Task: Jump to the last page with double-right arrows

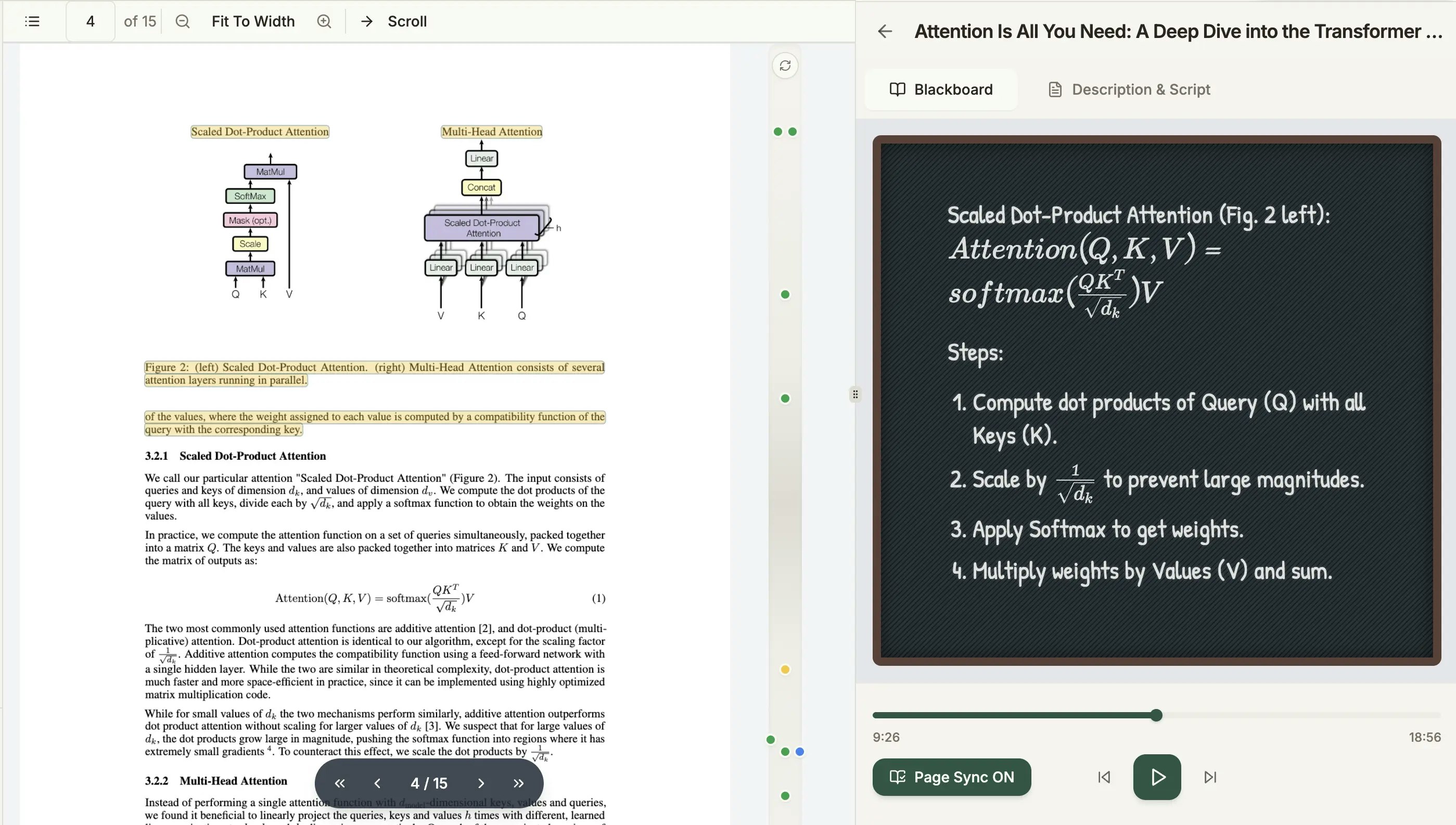Action: tap(518, 783)
